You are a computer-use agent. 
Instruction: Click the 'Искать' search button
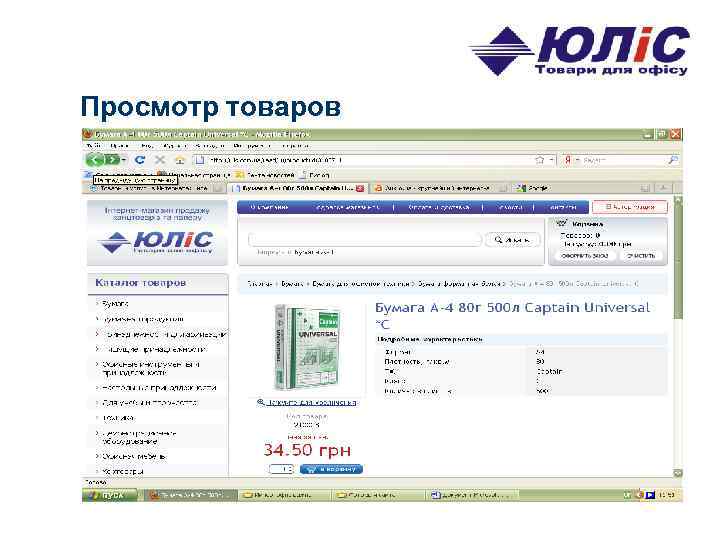[x=512, y=240]
